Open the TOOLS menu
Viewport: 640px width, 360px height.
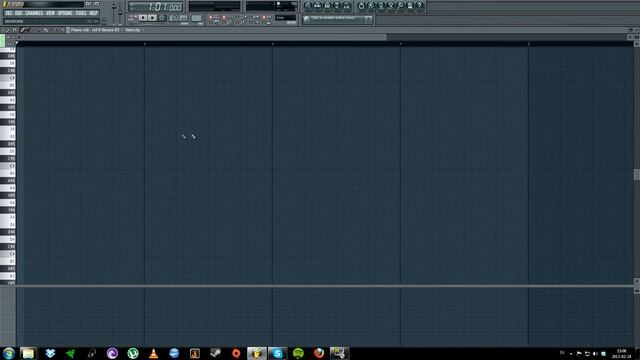pos(81,13)
